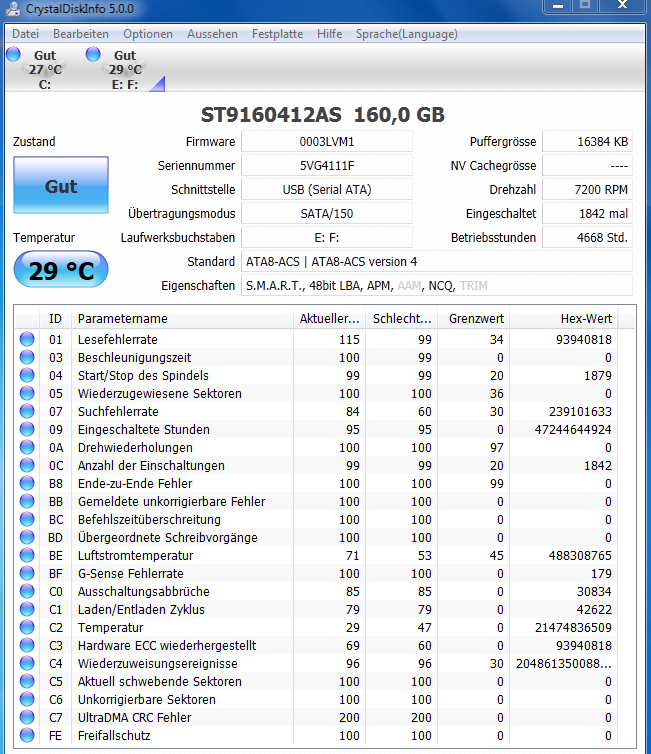Screen dimensions: 651x754
Task: Click the ID column header
Action: click(x=55, y=318)
